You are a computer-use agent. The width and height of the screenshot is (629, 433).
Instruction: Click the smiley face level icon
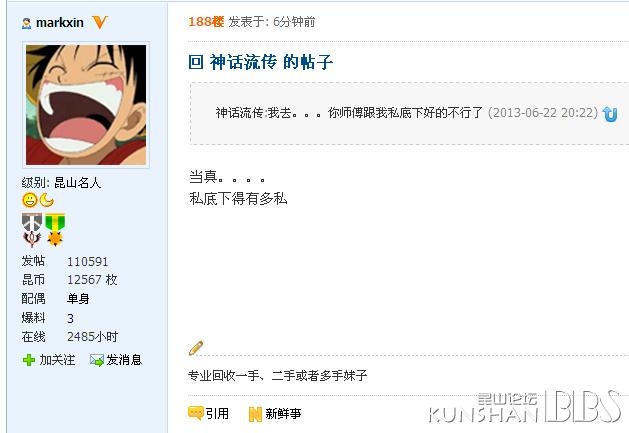[30, 200]
